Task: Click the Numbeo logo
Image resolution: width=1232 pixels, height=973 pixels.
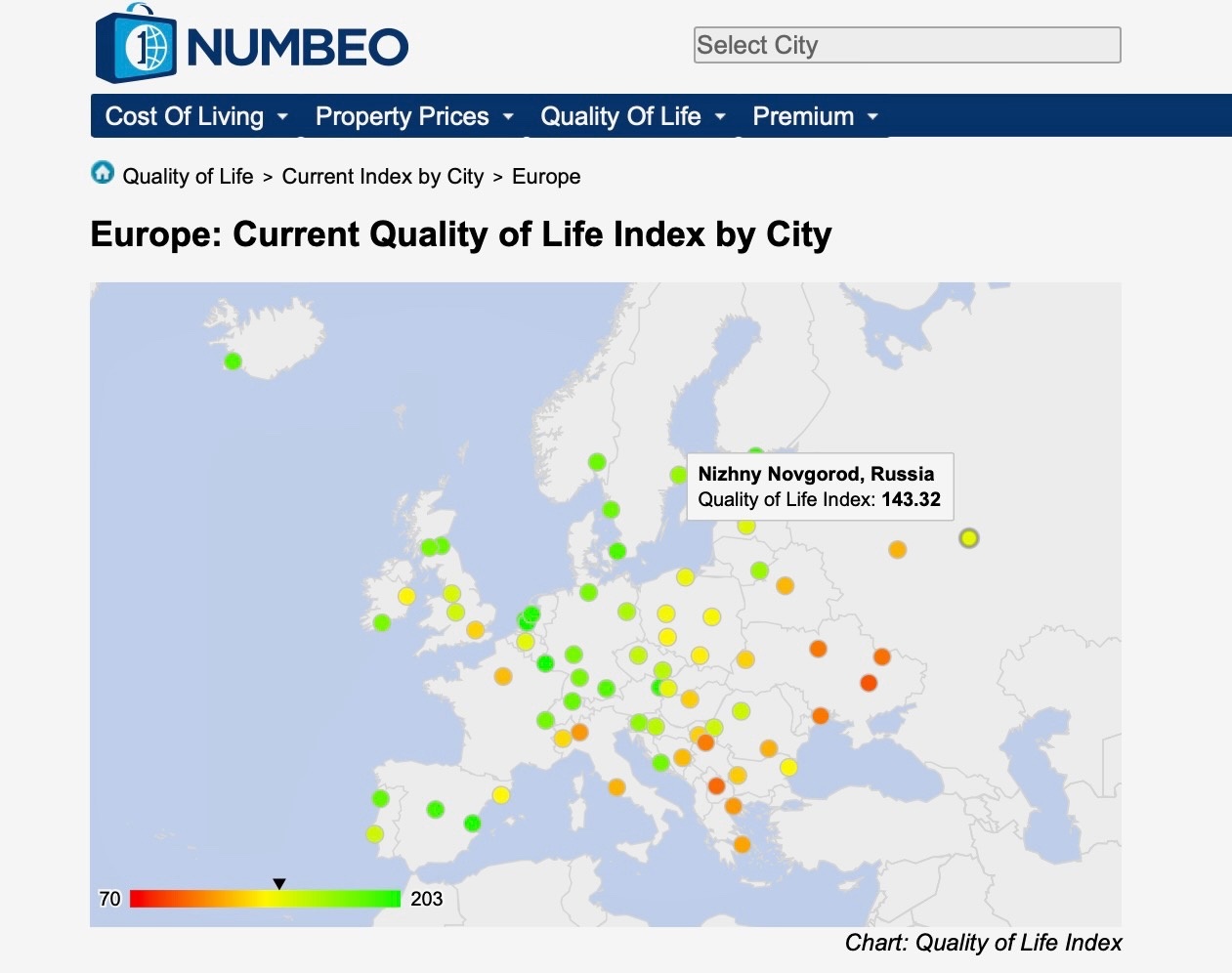Action: 252,45
